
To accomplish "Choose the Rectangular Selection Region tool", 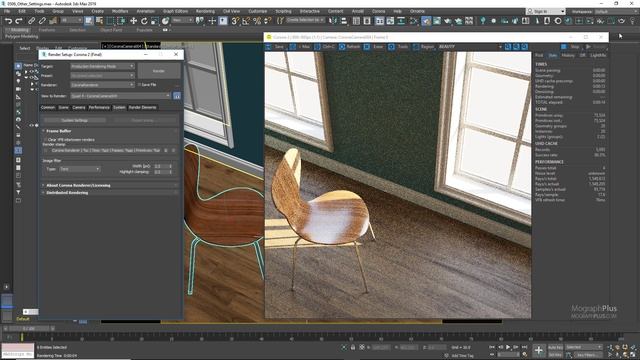I will (110, 21).
